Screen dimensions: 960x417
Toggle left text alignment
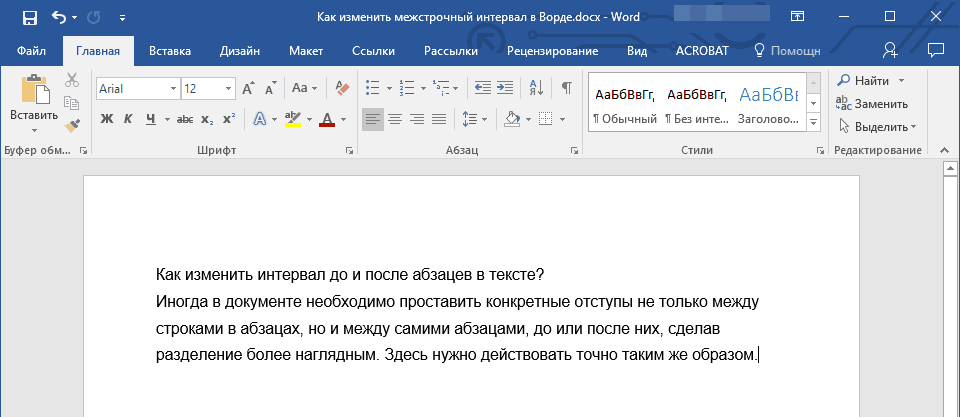(x=372, y=120)
